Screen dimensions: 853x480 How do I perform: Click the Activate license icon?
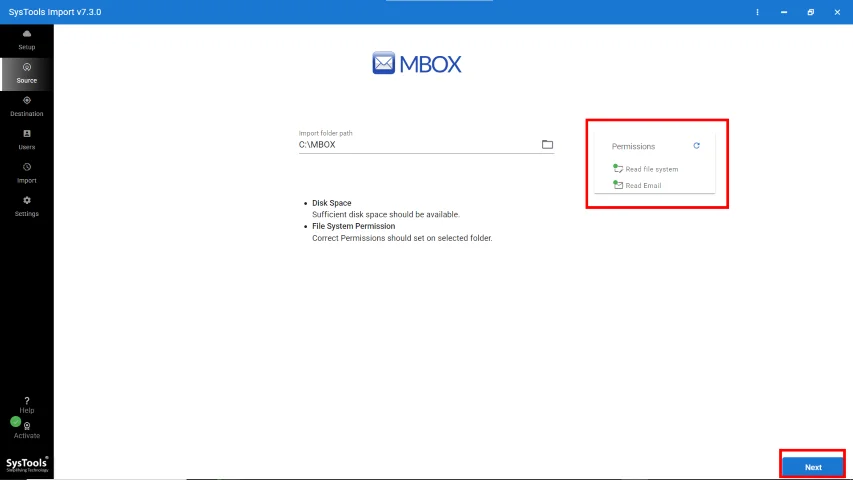(27, 426)
